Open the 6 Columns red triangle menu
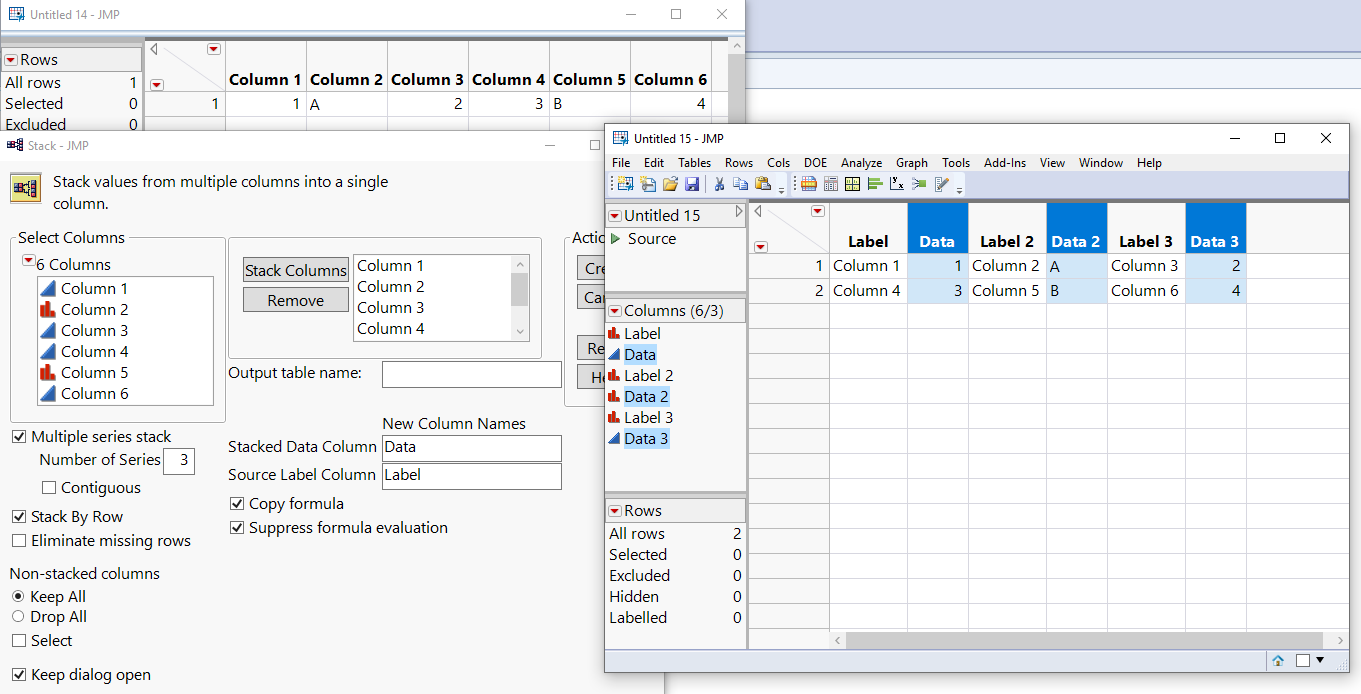1361x694 pixels. click(x=27, y=261)
